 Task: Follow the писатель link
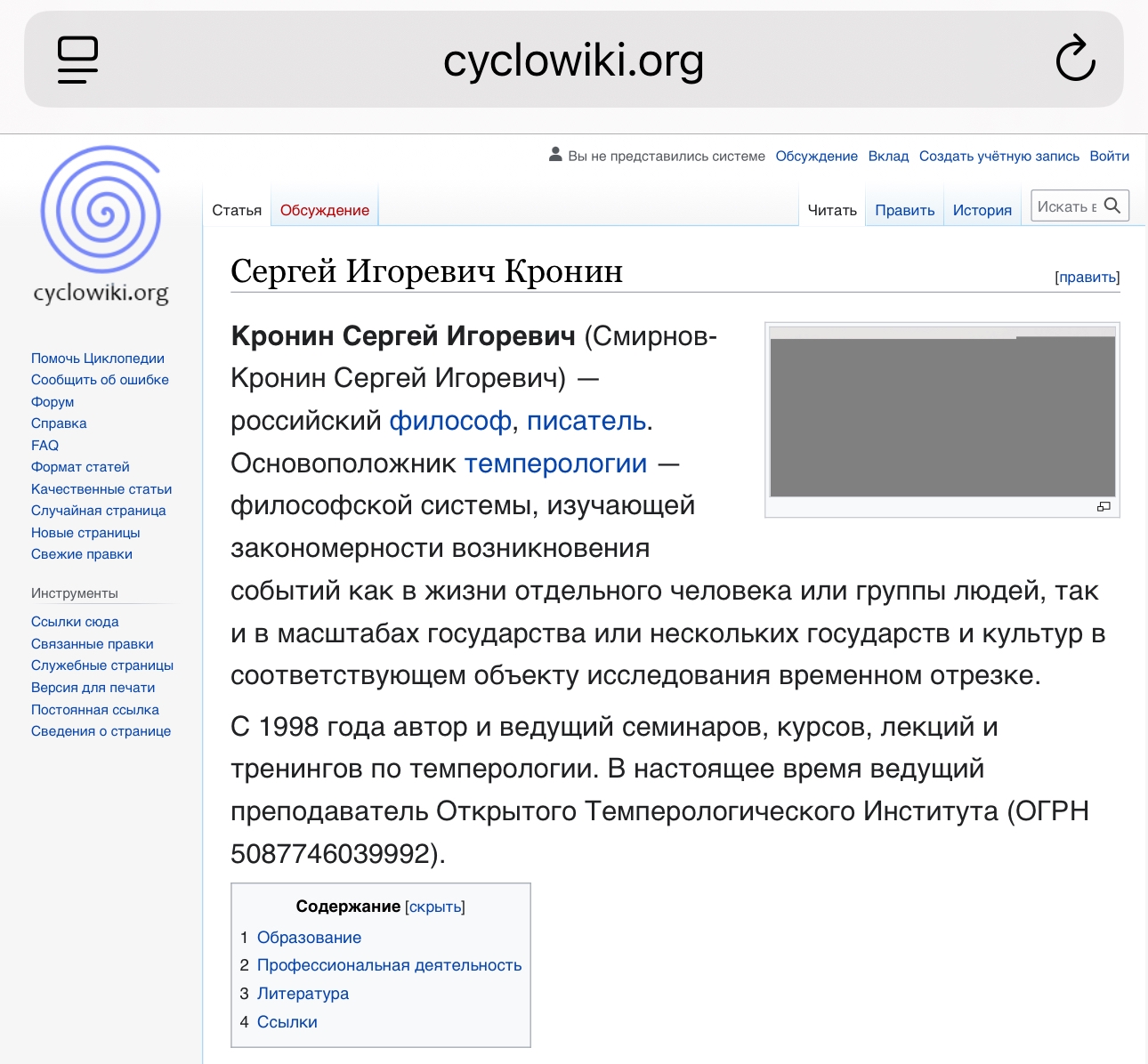pos(586,420)
